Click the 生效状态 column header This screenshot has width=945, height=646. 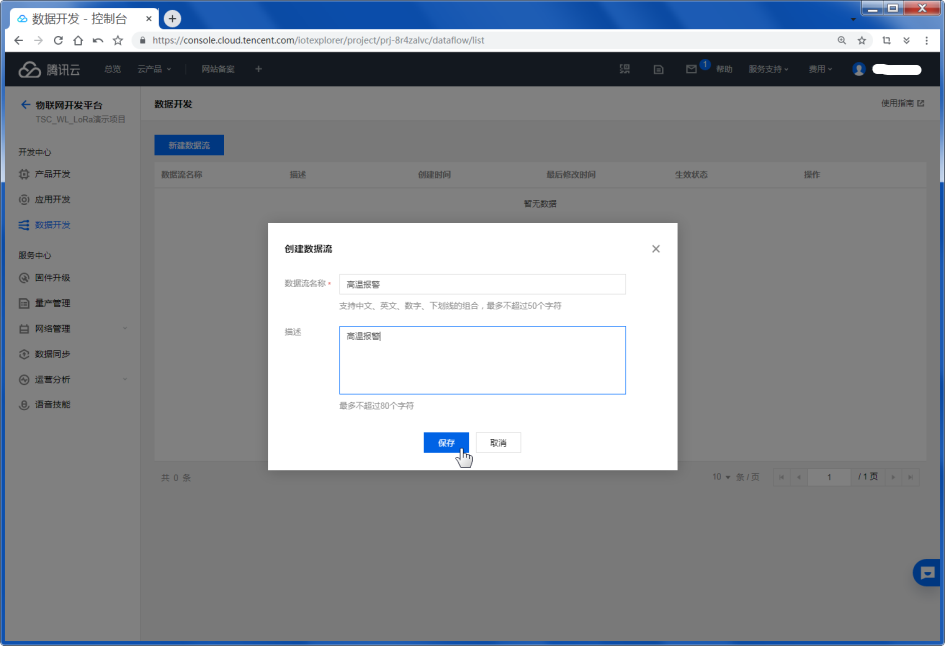tap(691, 175)
